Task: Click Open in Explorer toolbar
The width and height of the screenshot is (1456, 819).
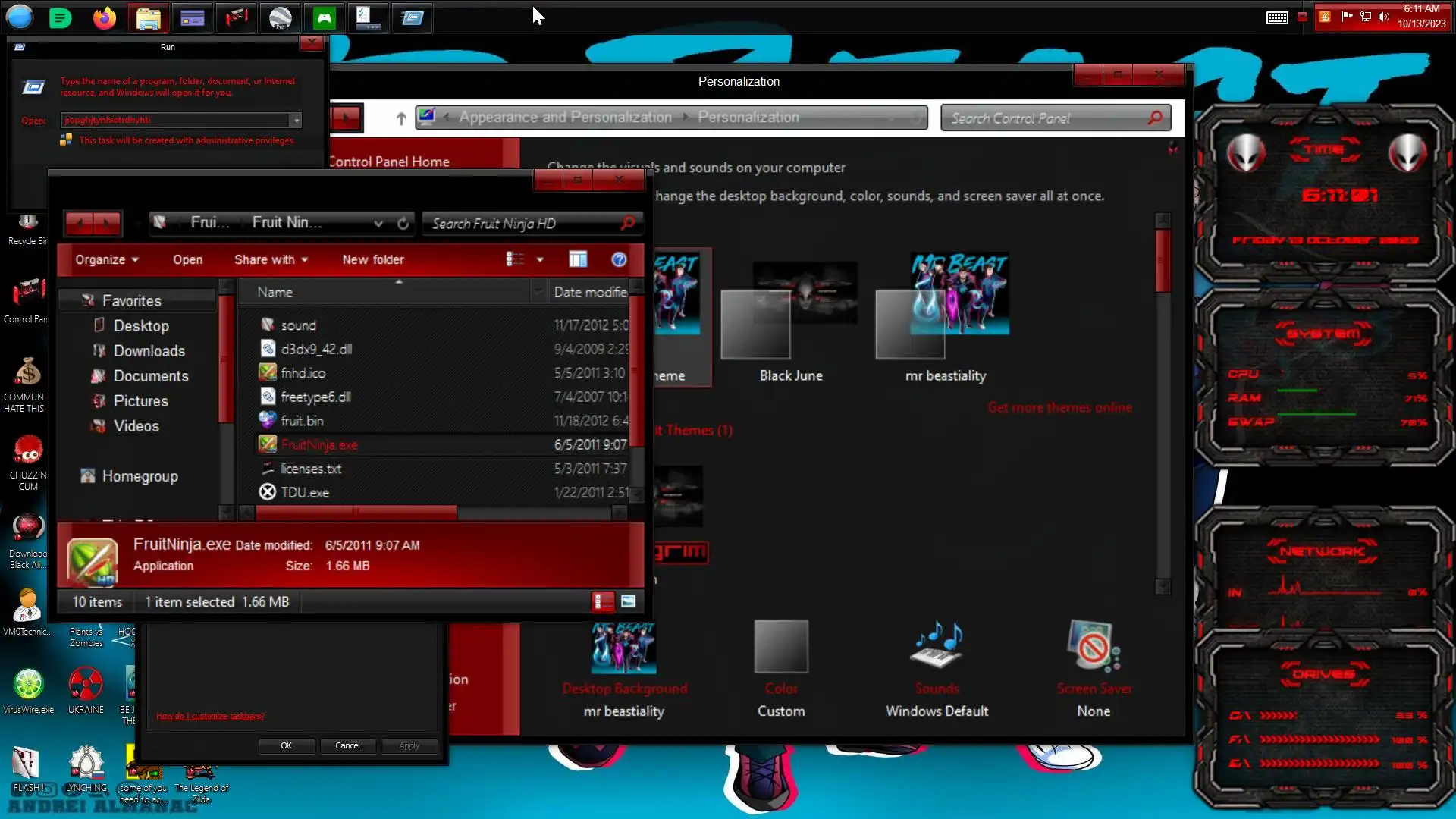Action: 187,259
